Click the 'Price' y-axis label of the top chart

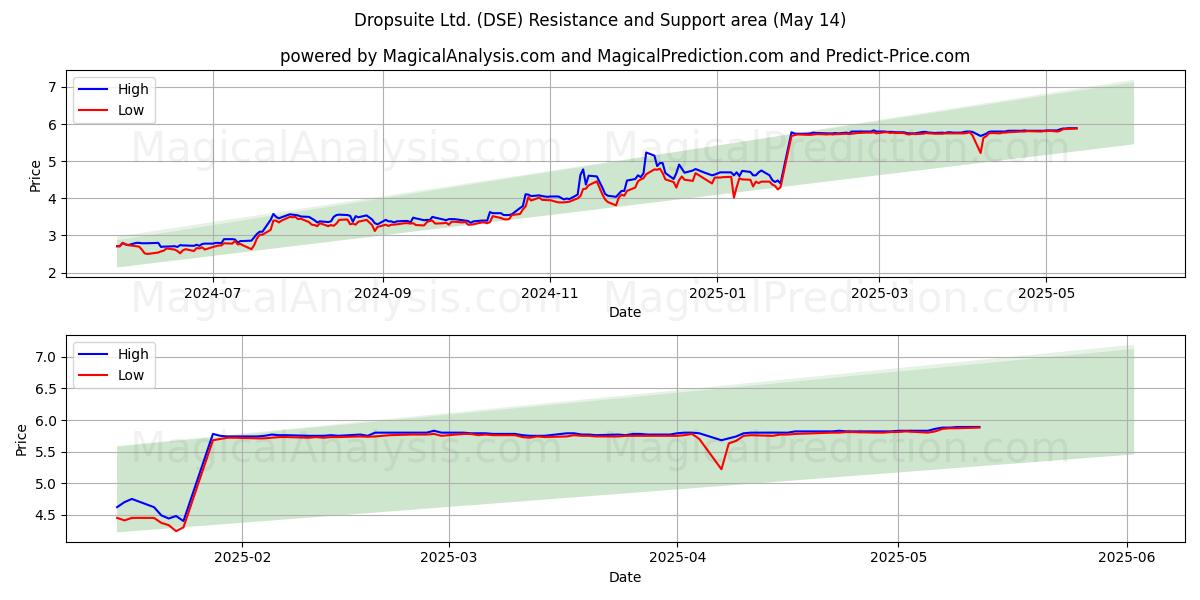36,176
